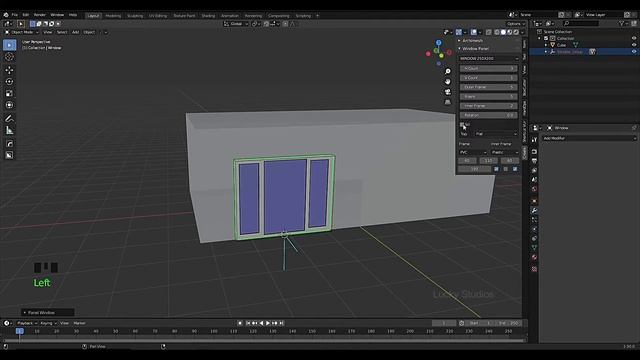Click the zoom view magnifier icon
Screen dimensions: 640x360
click(x=448, y=71)
